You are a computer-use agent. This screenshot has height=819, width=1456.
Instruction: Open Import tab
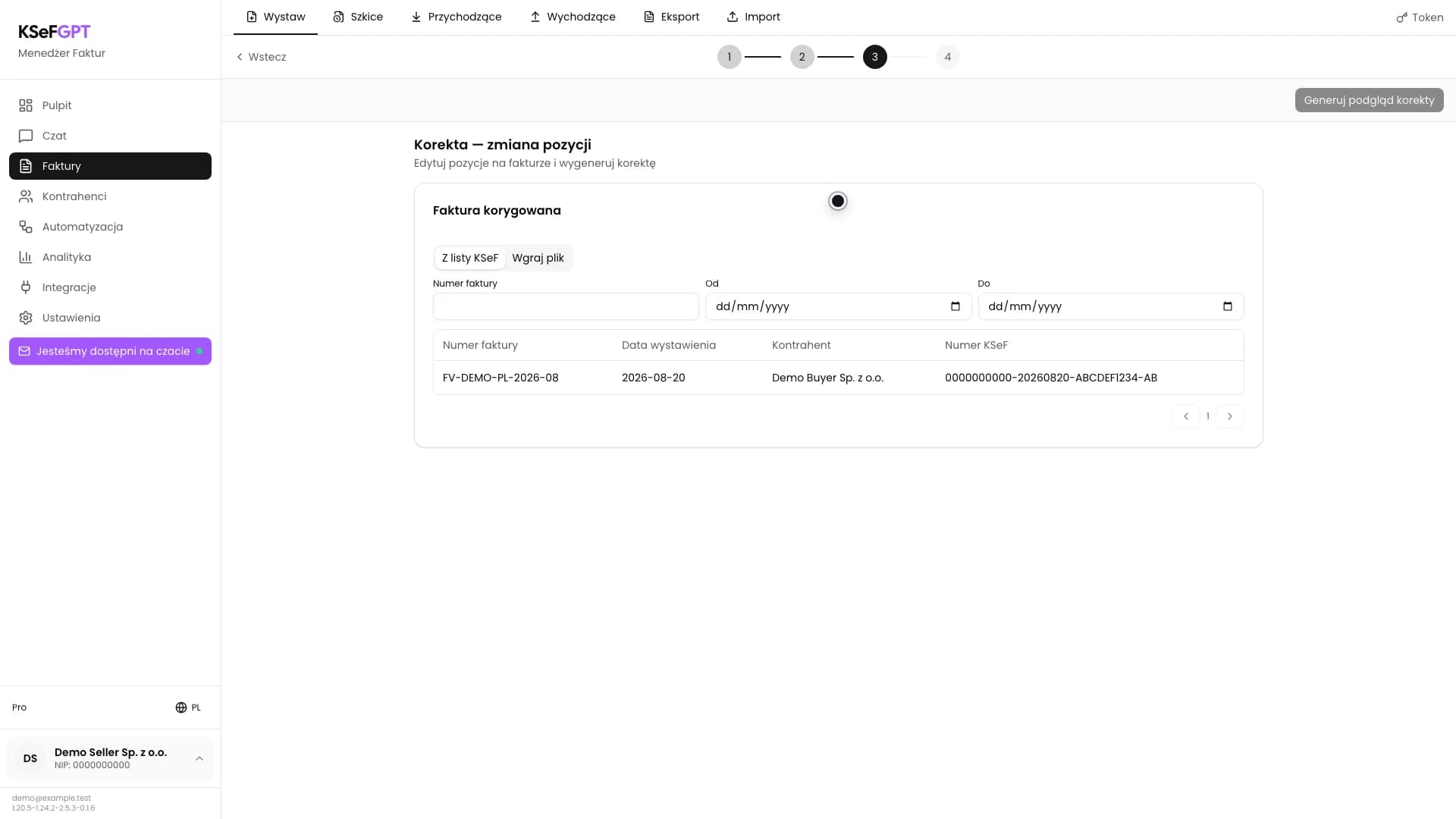pyautogui.click(x=753, y=17)
